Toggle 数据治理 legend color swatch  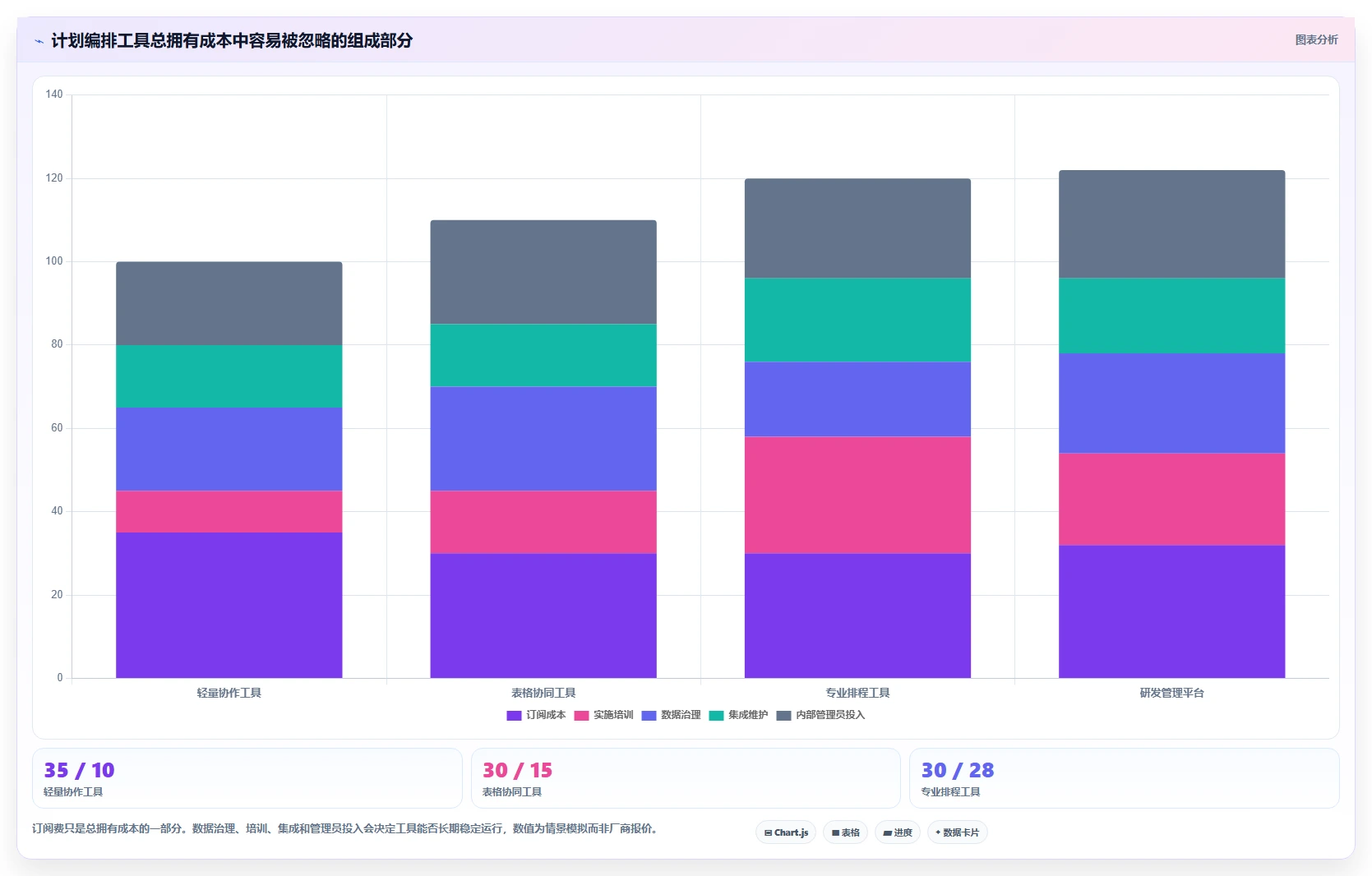tap(649, 716)
